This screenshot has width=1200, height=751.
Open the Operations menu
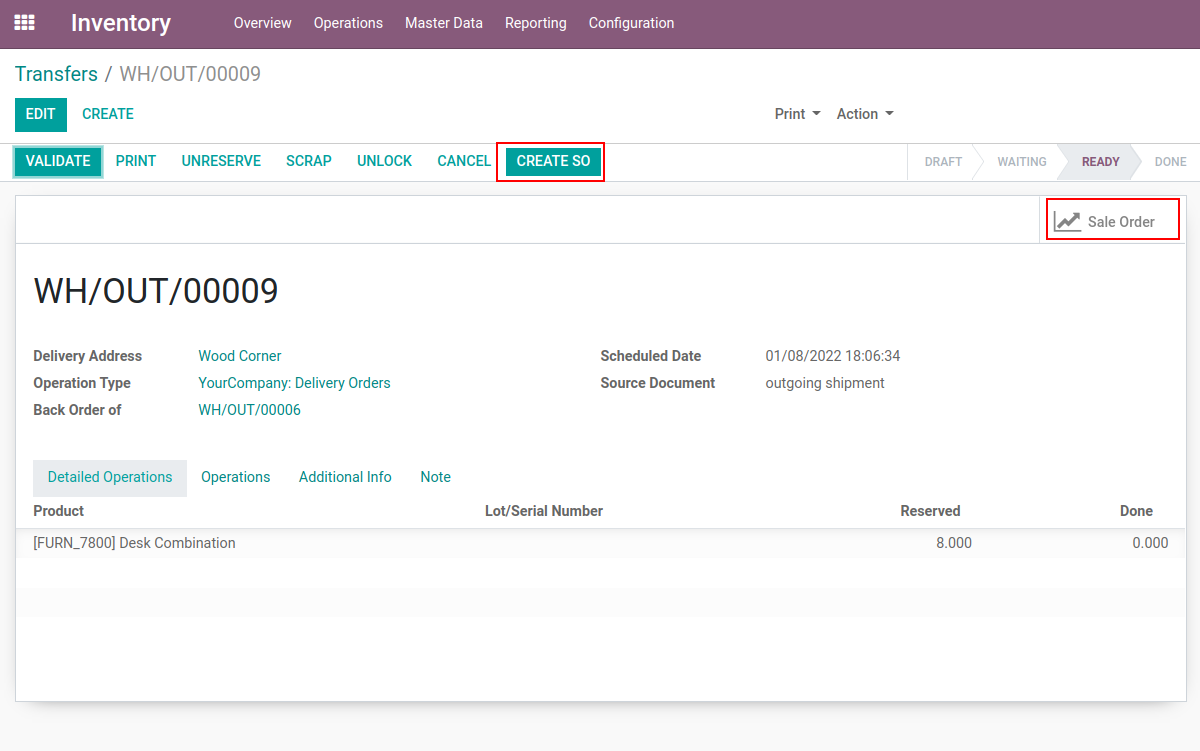point(348,23)
